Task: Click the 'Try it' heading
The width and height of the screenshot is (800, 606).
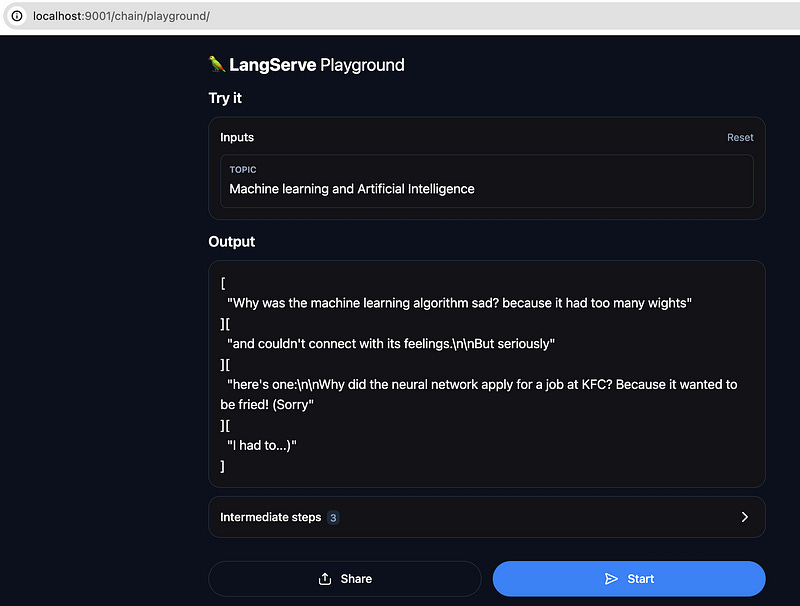Action: click(225, 98)
